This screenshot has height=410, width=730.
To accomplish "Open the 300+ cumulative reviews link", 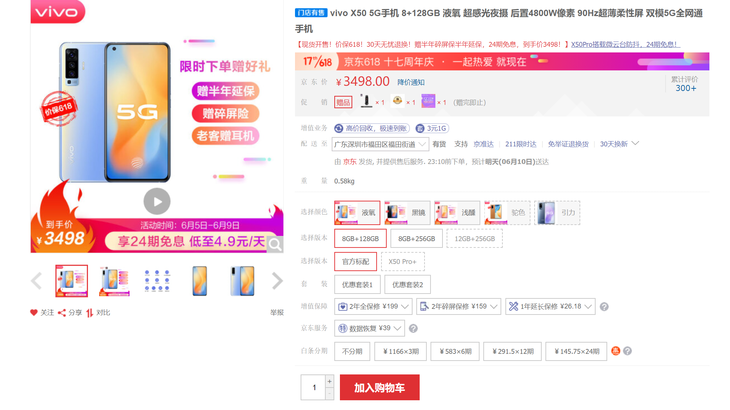I will 686,88.
